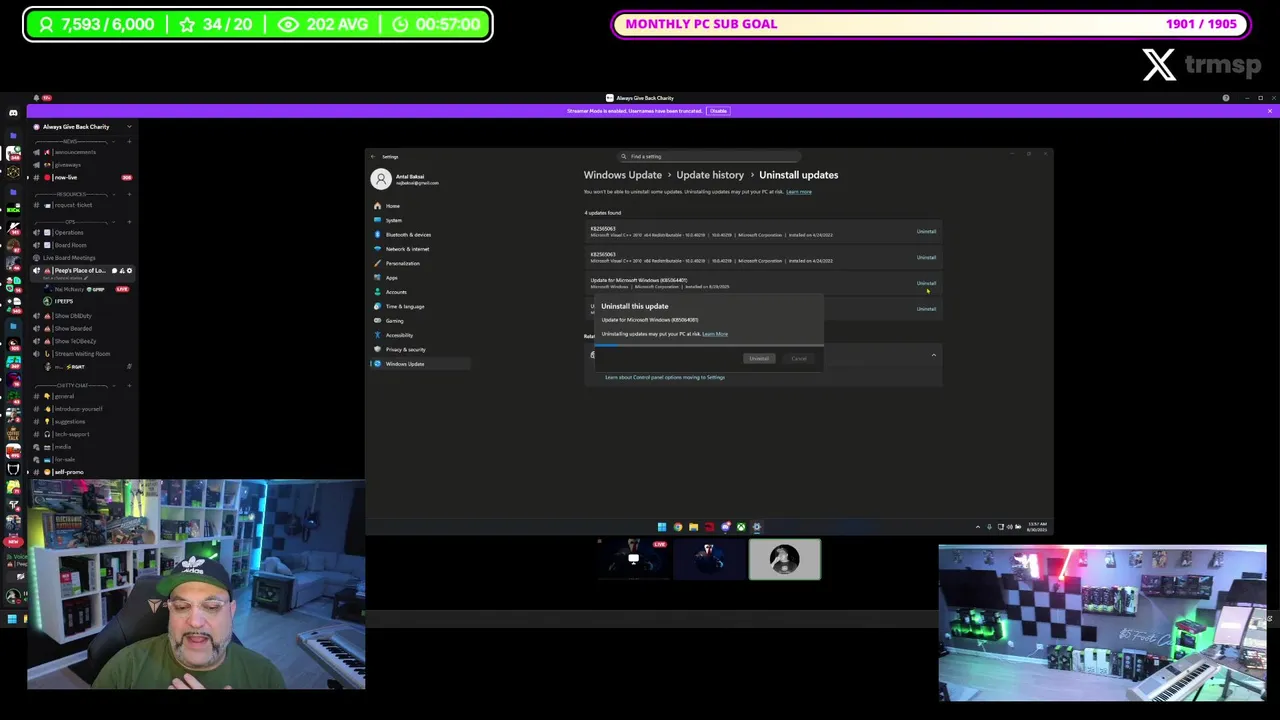Uninstall the fourth listed update
Viewport: 1280px width, 720px height.
click(926, 309)
